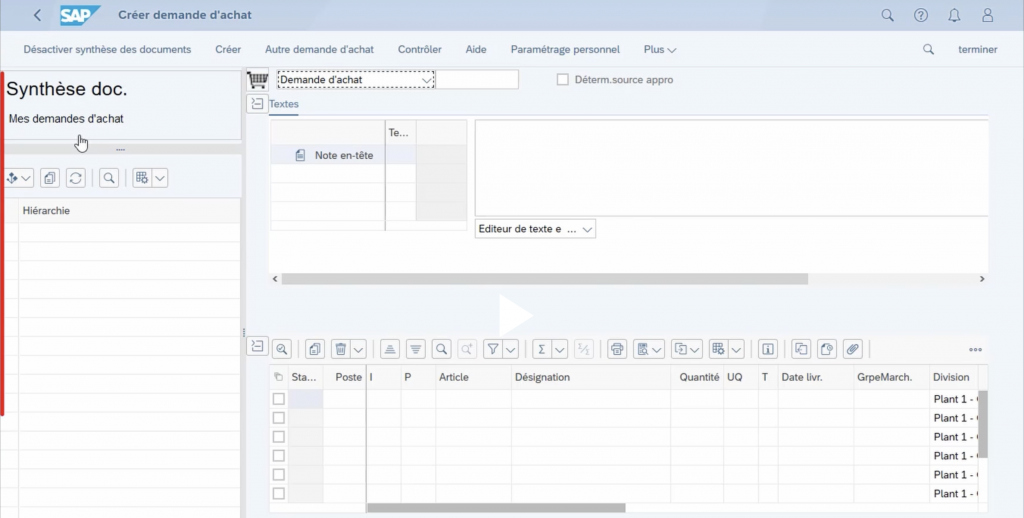The width and height of the screenshot is (1024, 518).
Task: Click the shopping cart icon
Action: click(257, 80)
